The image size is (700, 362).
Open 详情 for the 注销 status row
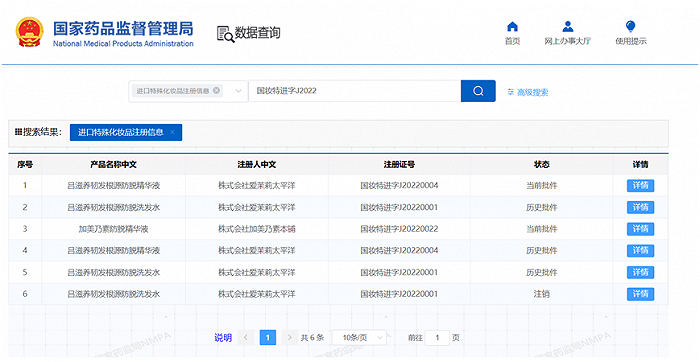tap(640, 294)
